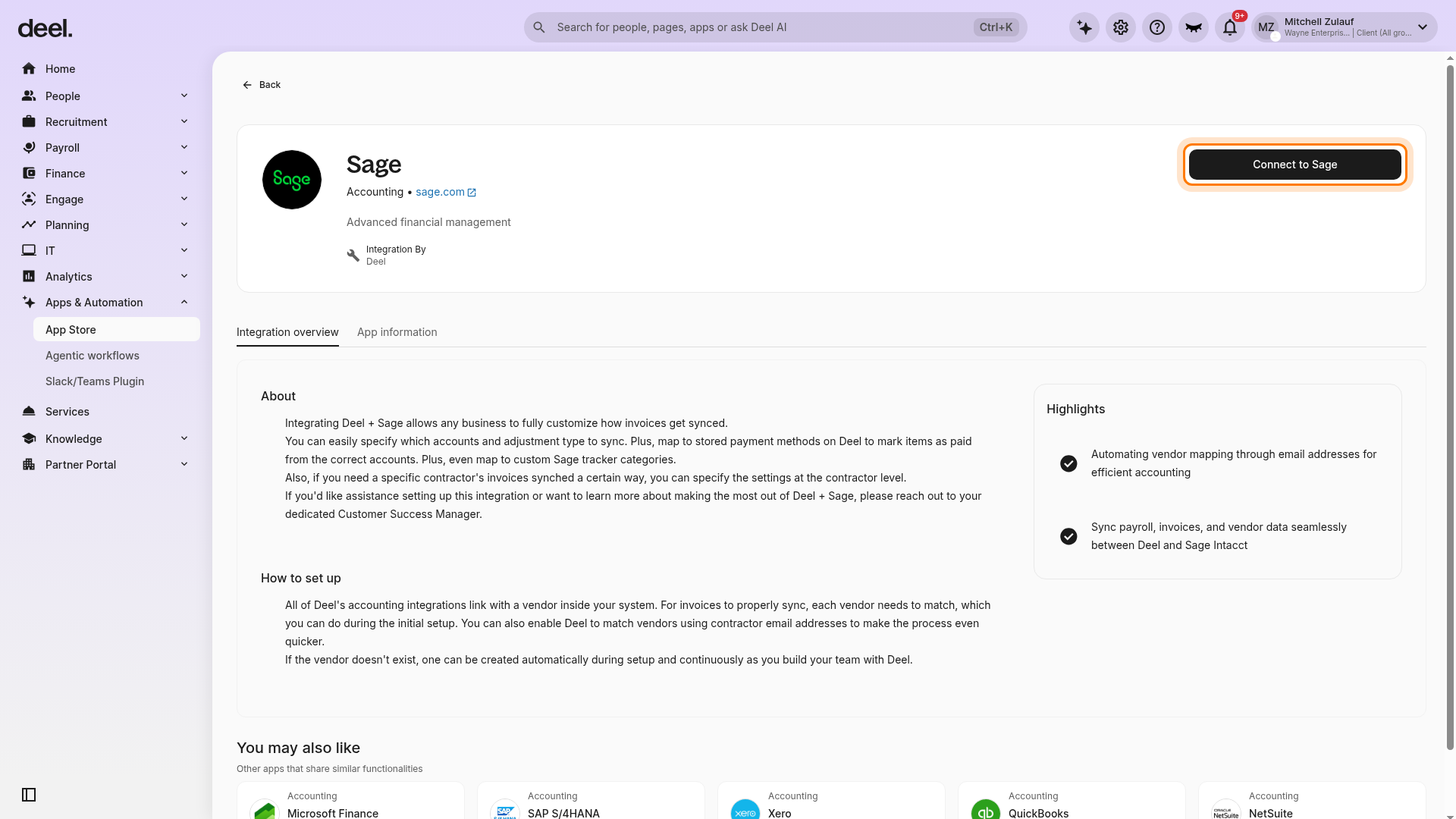Image resolution: width=1456 pixels, height=819 pixels.
Task: Open settings gear in top bar
Action: point(1121,27)
